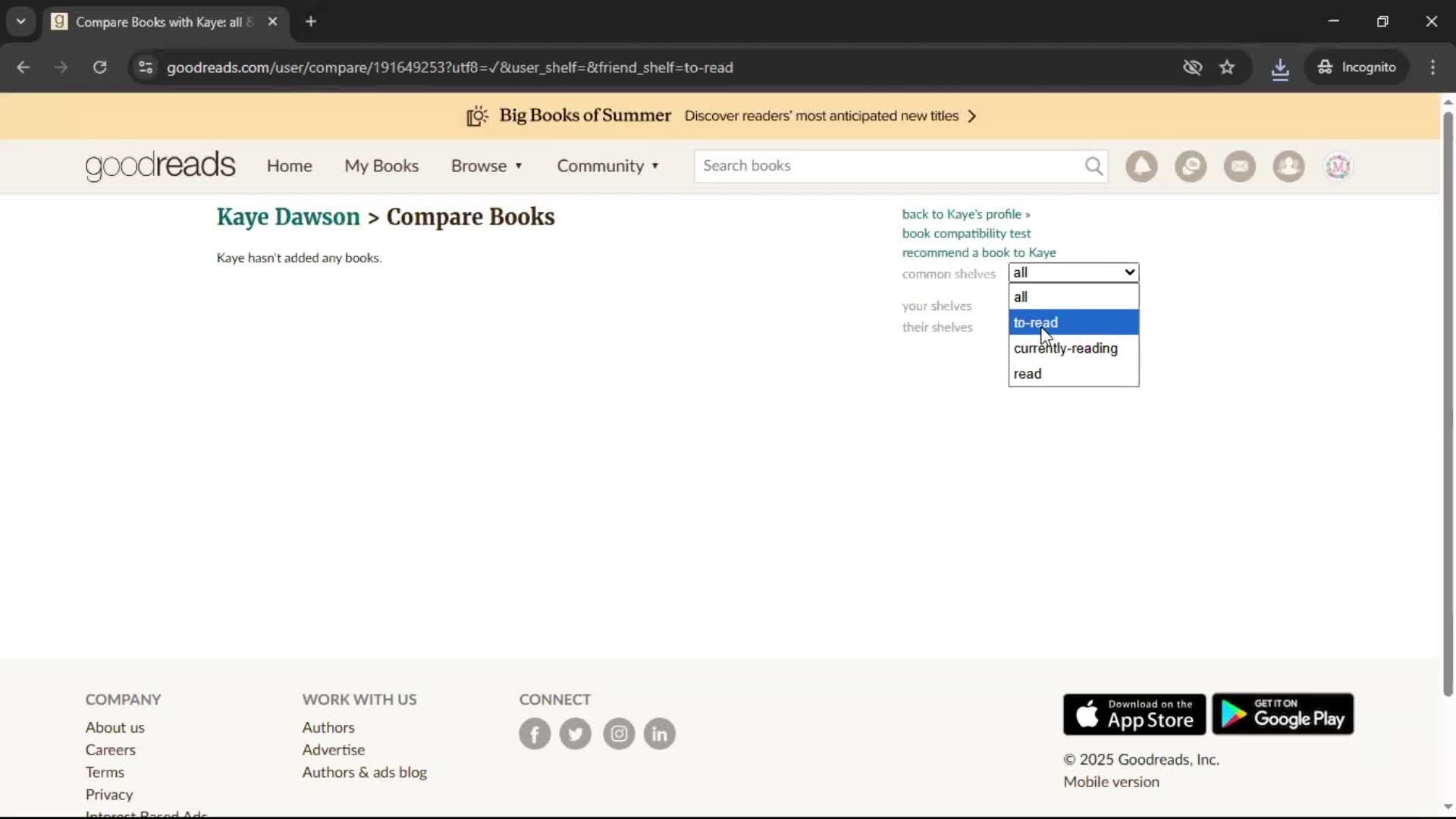Open Authors & ads blog link

tap(365, 772)
